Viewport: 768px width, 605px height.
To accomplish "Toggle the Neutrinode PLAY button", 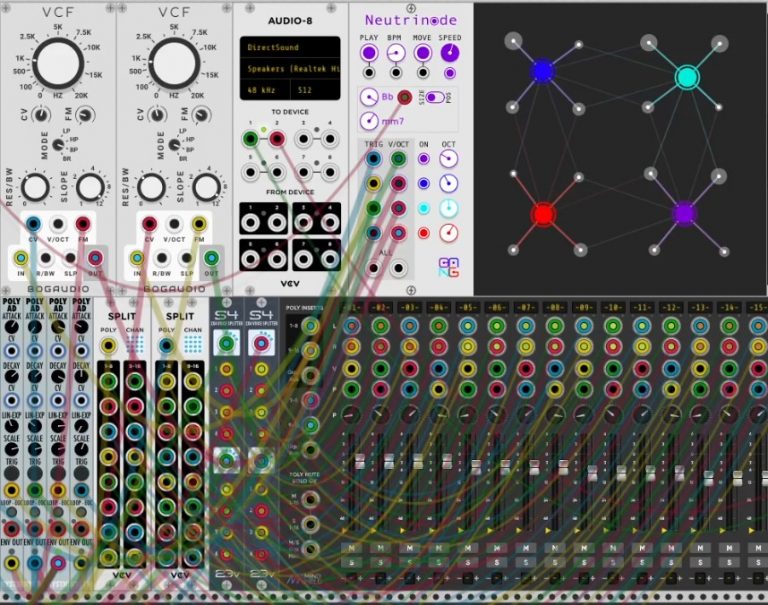I will (369, 53).
